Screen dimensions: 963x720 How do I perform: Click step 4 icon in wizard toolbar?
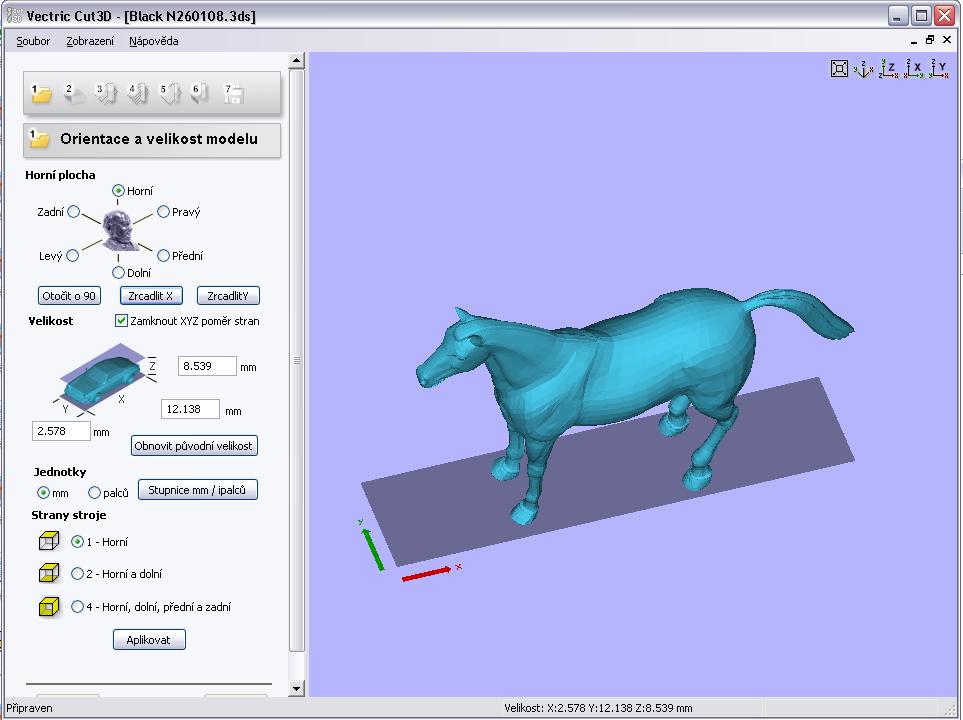[137, 94]
